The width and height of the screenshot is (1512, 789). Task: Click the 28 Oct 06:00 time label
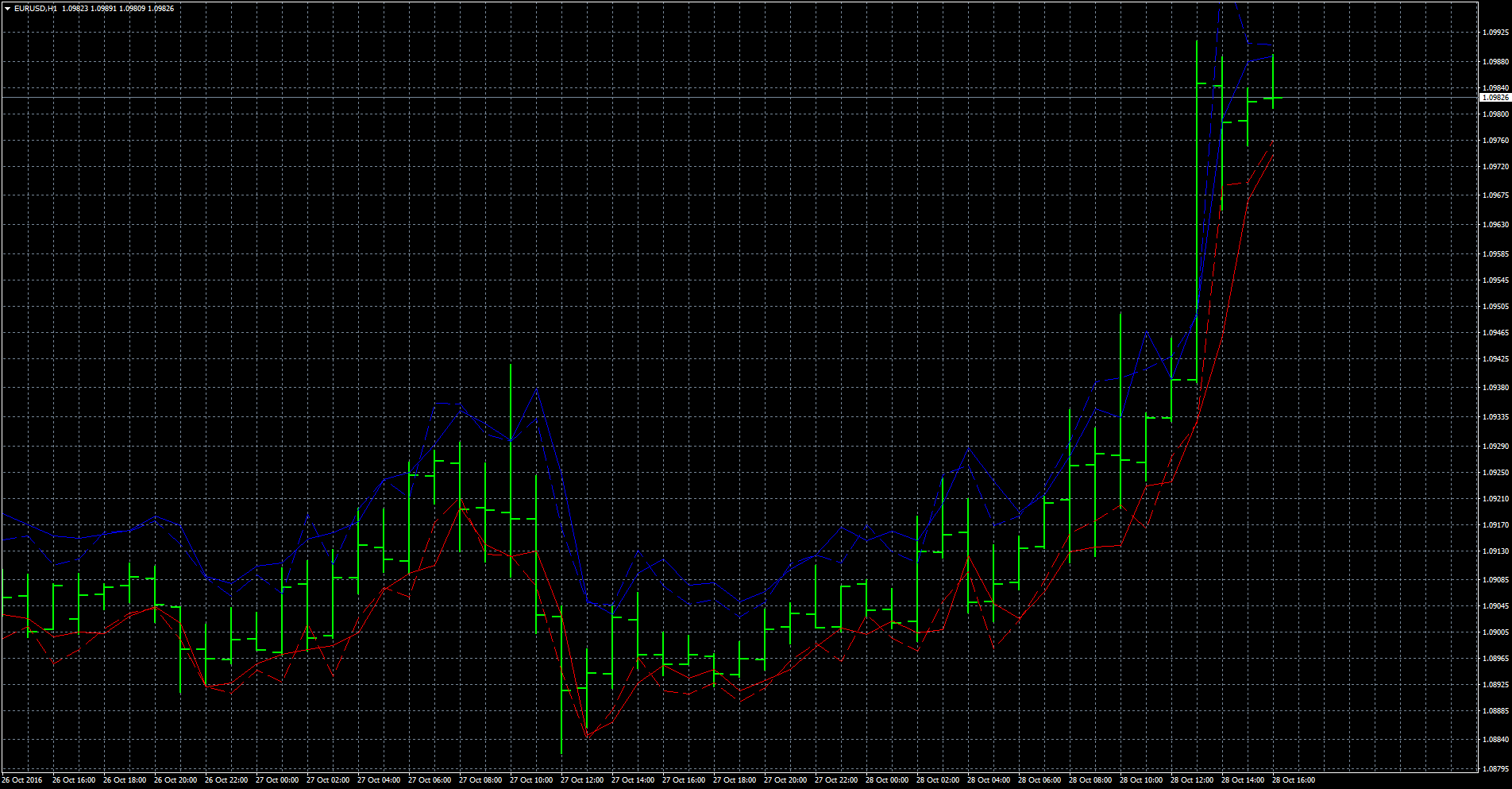tap(1039, 780)
